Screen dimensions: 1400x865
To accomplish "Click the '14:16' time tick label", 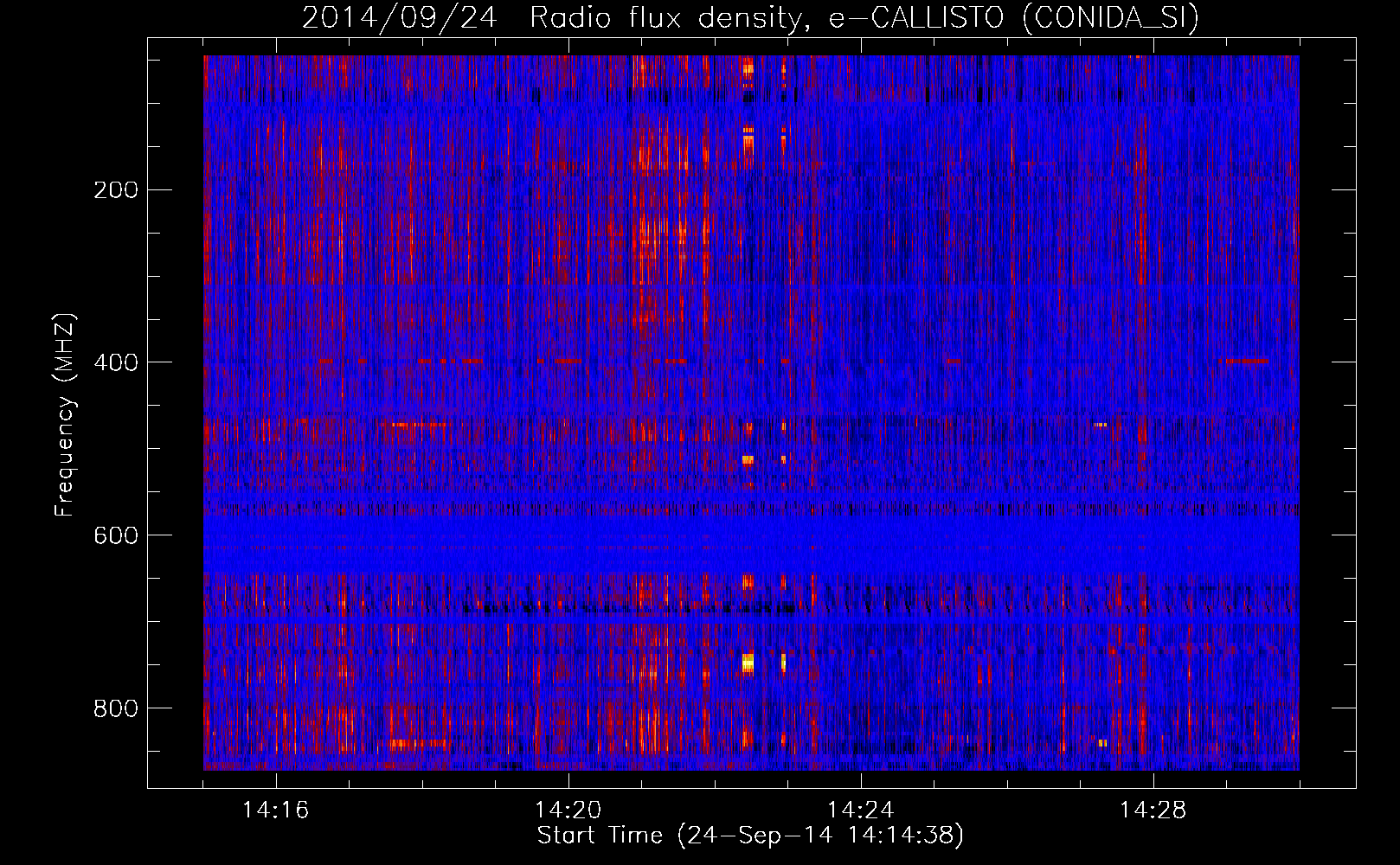I will [x=276, y=811].
